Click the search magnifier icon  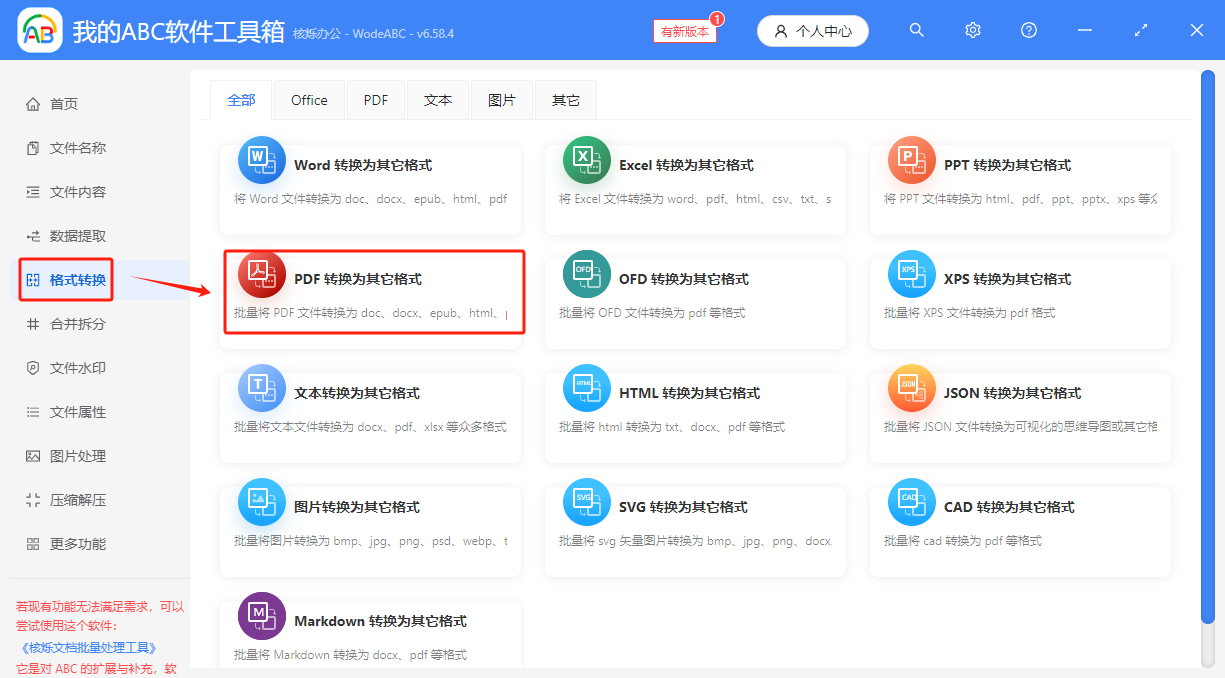pos(916,30)
